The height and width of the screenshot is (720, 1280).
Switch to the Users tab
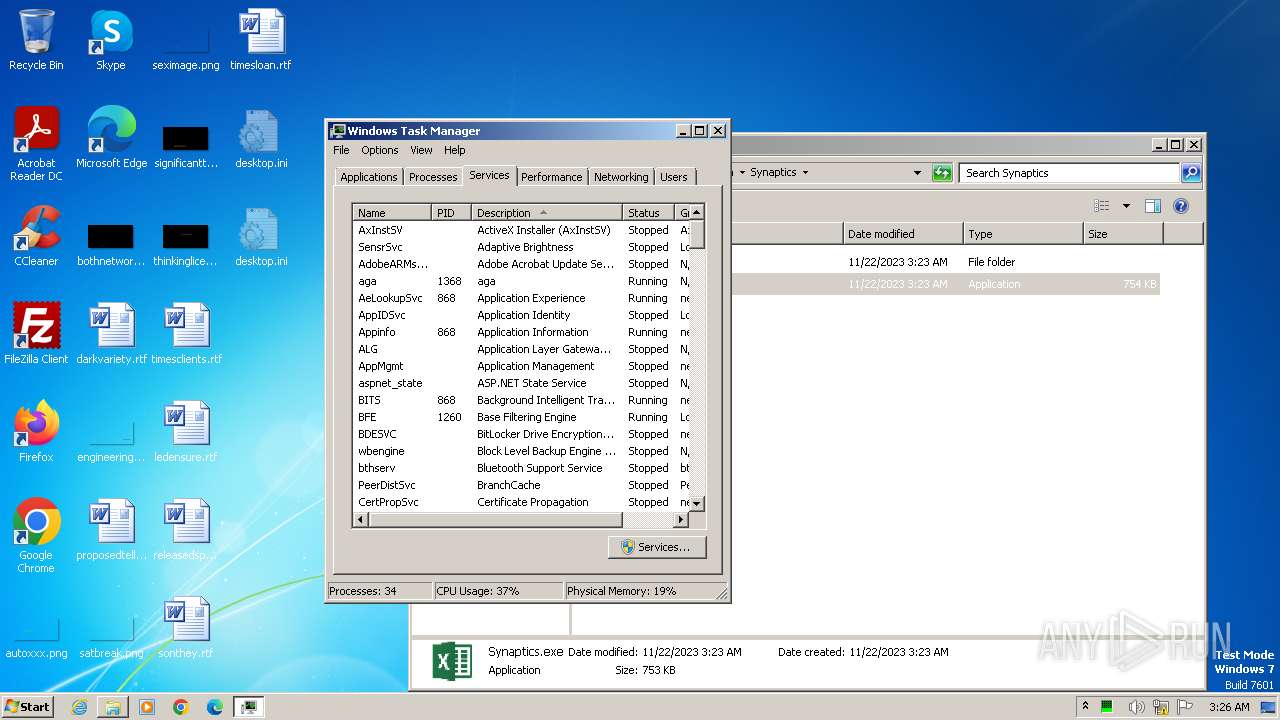point(674,177)
